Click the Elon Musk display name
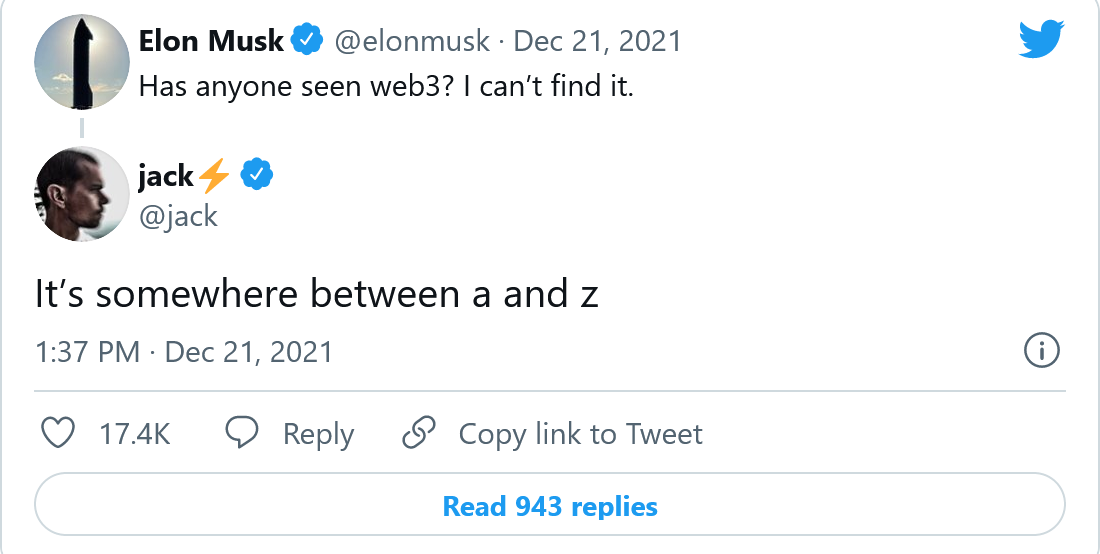Image resolution: width=1100 pixels, height=554 pixels. point(211,41)
